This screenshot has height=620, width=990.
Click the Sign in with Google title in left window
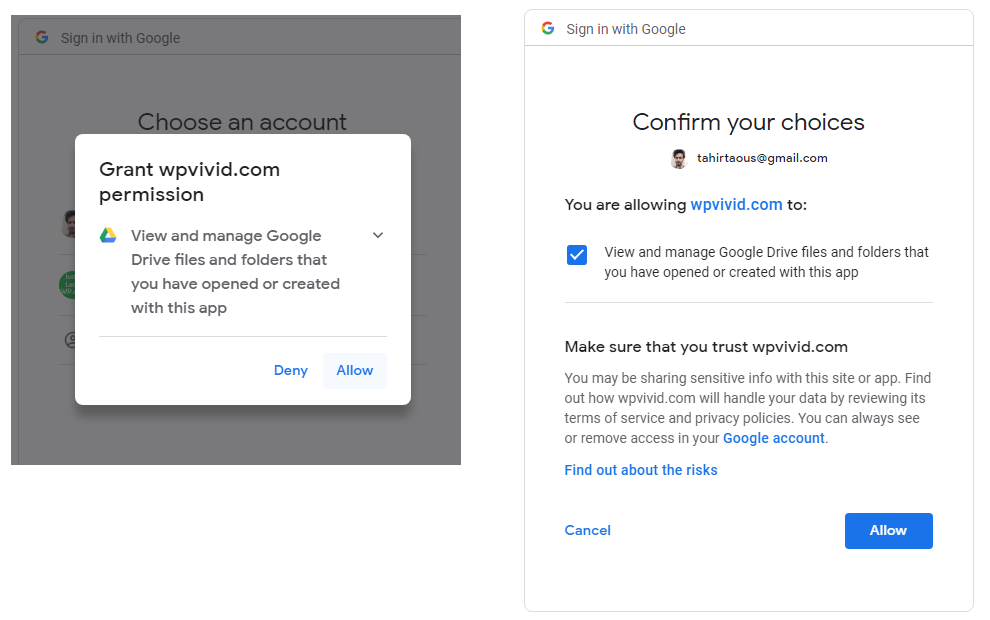point(120,38)
